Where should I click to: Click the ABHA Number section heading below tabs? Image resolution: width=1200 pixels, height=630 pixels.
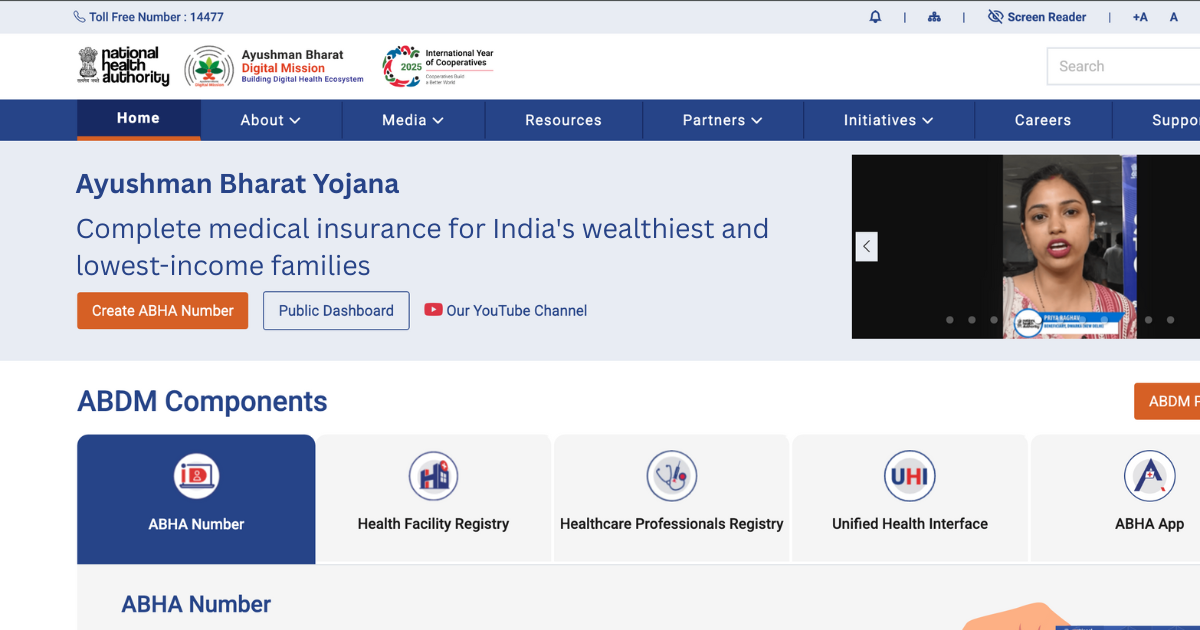pos(196,604)
